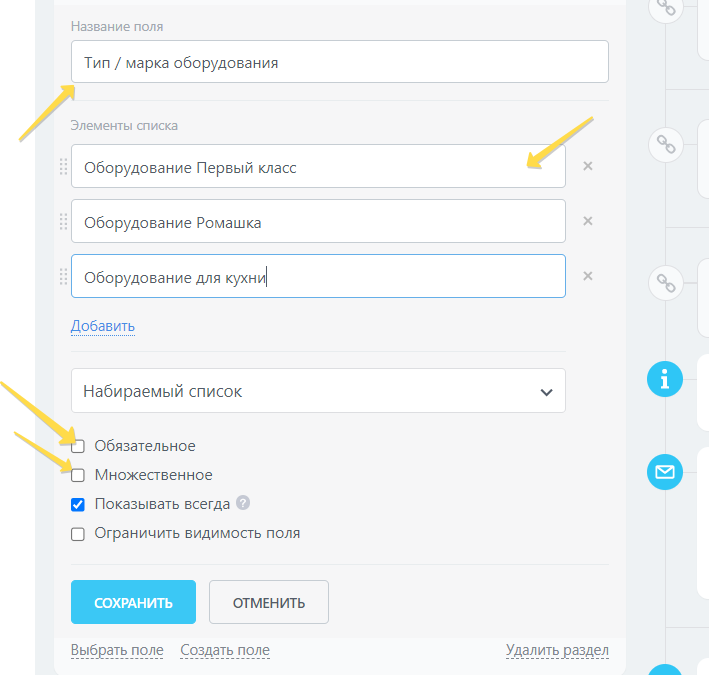Viewport: 709px width, 675px height.
Task: Remove the "Оборудование для кухни" item
Action: 588,276
